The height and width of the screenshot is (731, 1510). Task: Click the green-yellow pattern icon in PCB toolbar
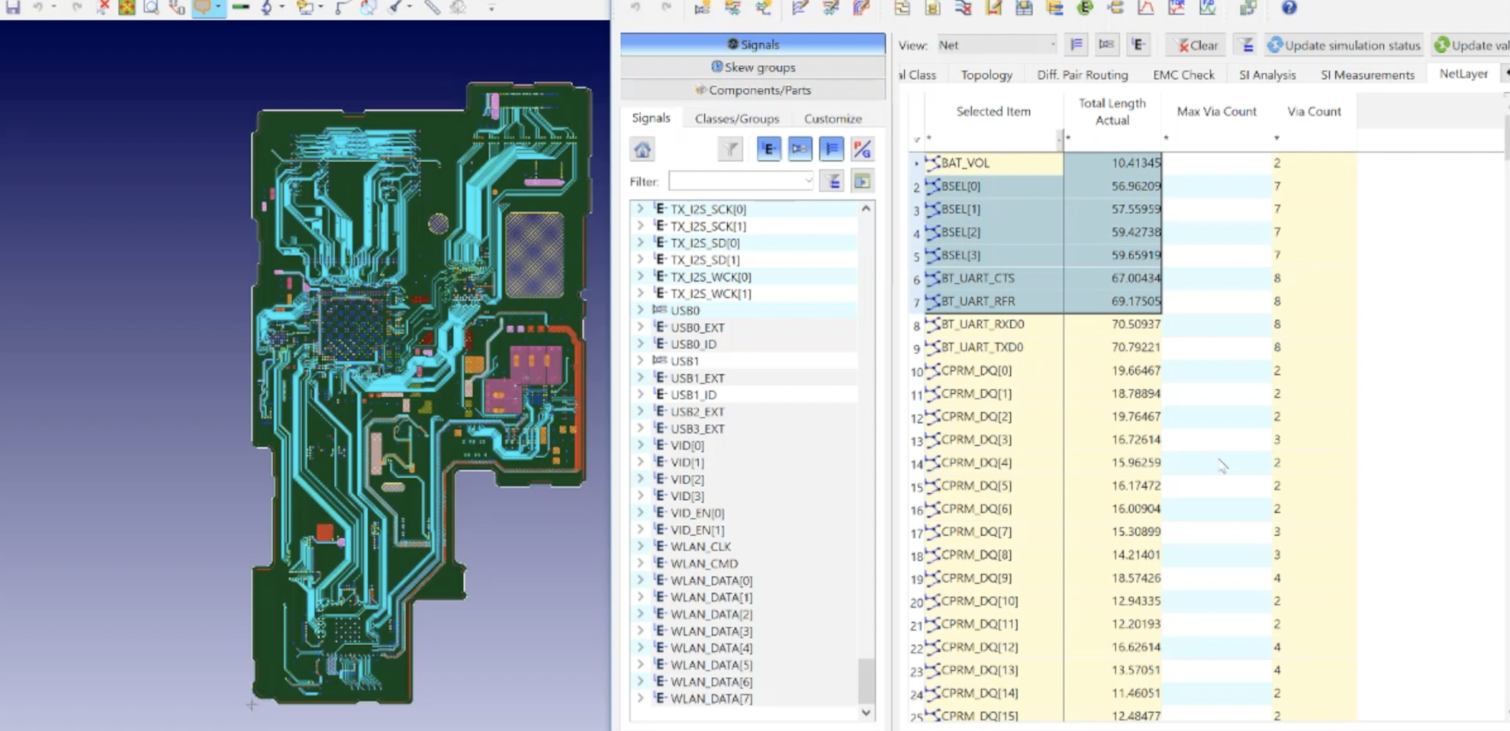pos(127,7)
